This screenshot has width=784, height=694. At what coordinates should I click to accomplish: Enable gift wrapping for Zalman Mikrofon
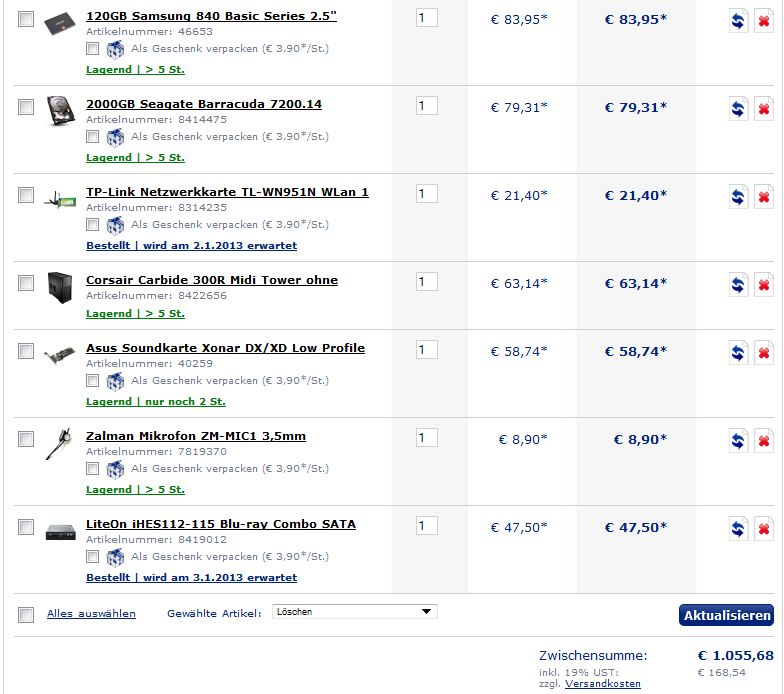(x=92, y=468)
